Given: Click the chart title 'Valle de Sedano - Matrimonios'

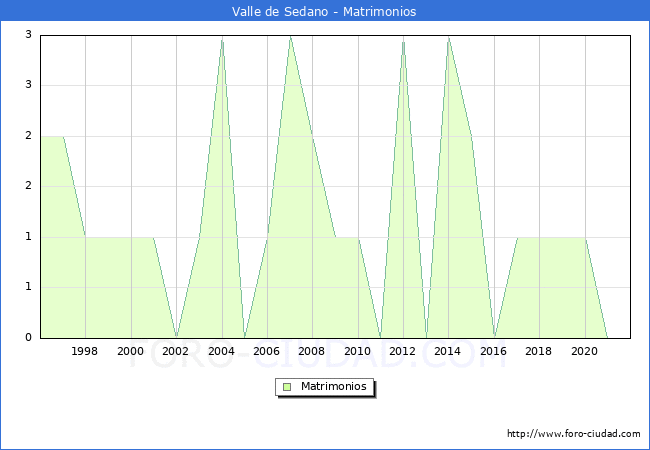Looking at the screenshot, I should coord(324,12).
